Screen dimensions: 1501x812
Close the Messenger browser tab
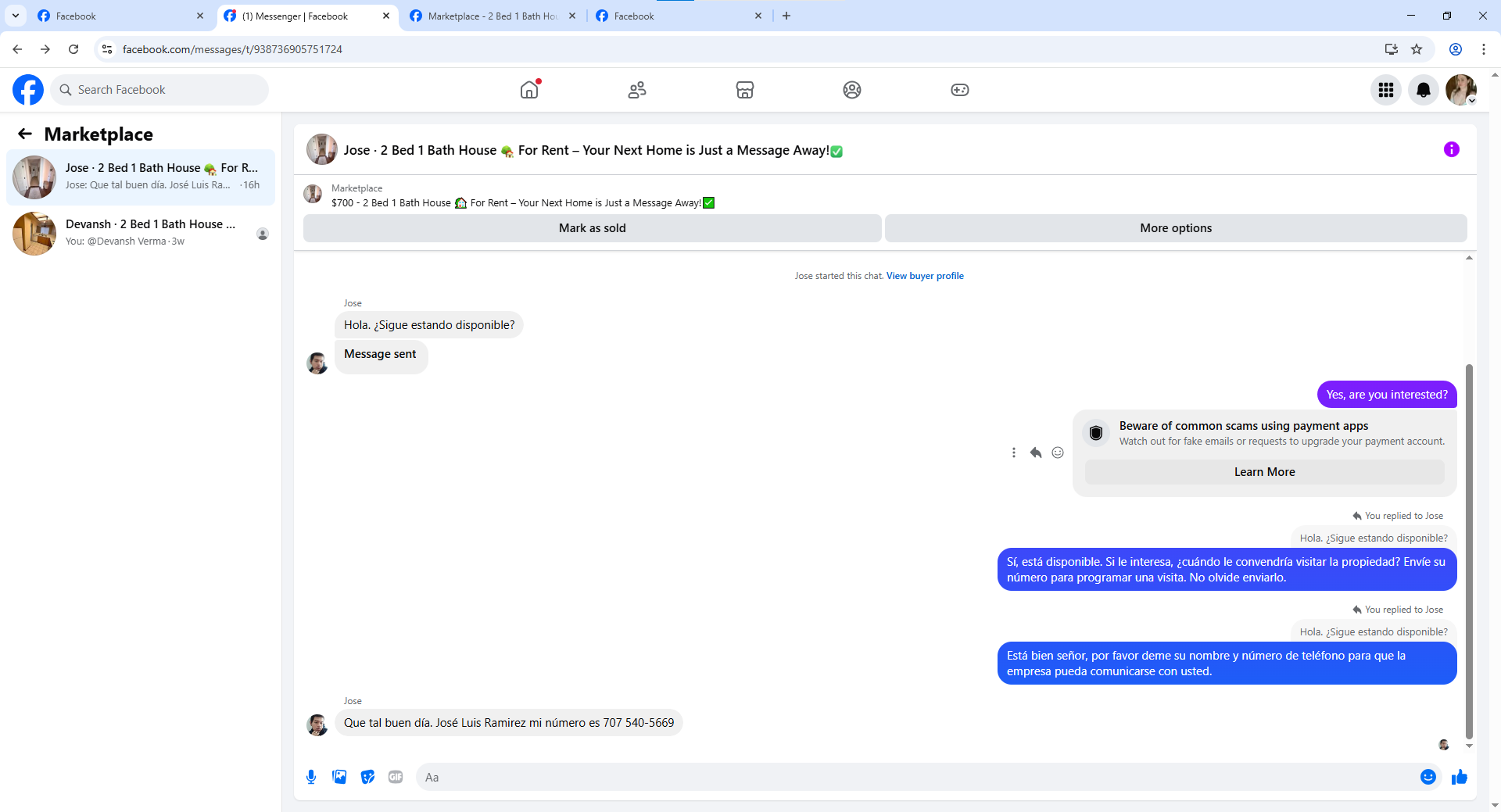click(386, 16)
